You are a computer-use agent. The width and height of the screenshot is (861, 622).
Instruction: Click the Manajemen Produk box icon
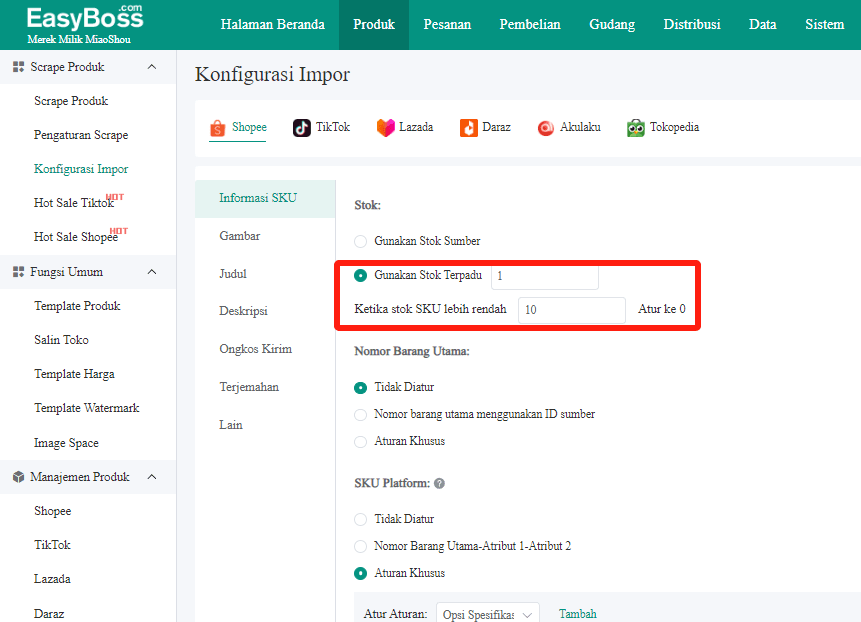click(19, 477)
